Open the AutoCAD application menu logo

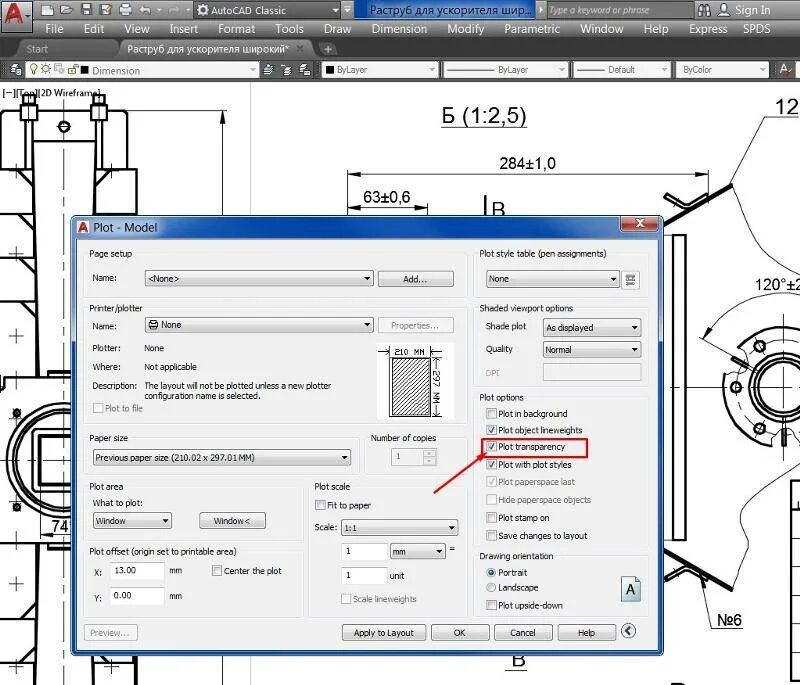[x=16, y=15]
